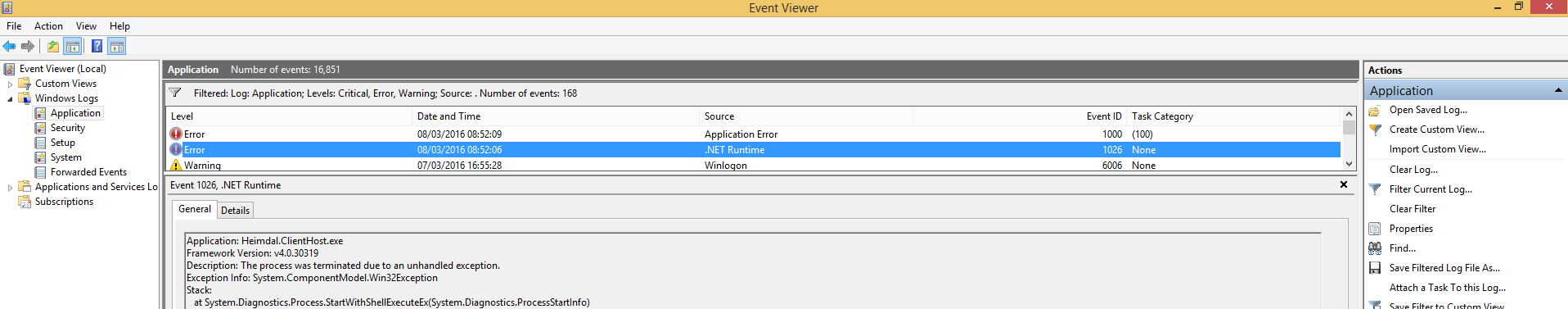Viewport: 1568px width, 309px height.
Task: Expand the Custom Views tree node
Action: [10, 84]
